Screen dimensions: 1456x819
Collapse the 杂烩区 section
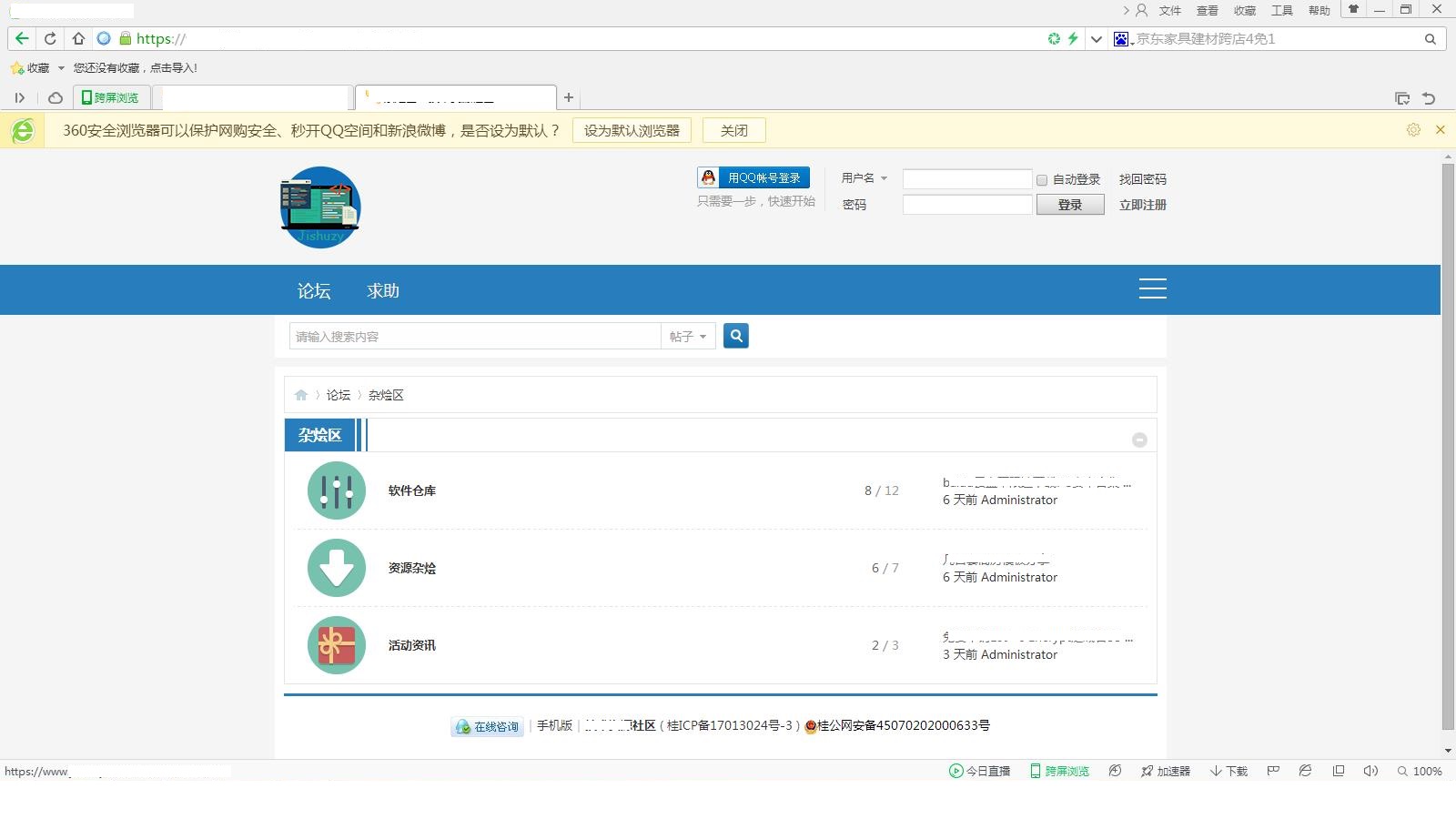coord(1139,440)
